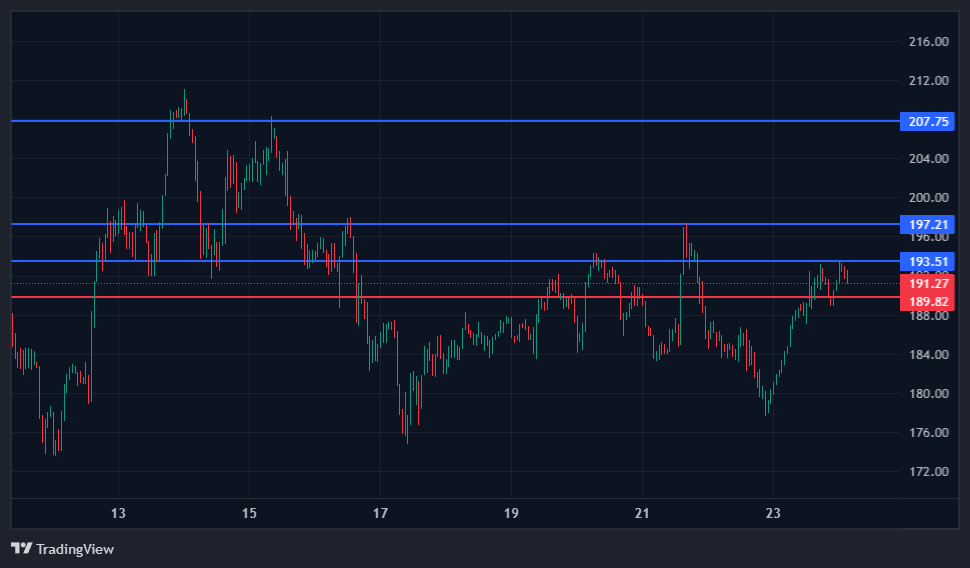Click the TradingView text link
This screenshot has height=568, width=970.
75,549
